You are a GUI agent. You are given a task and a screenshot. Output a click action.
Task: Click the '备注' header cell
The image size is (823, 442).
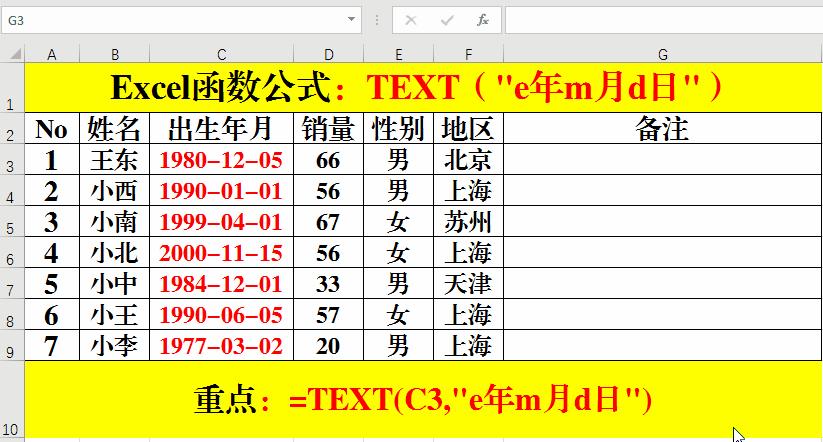[662, 128]
